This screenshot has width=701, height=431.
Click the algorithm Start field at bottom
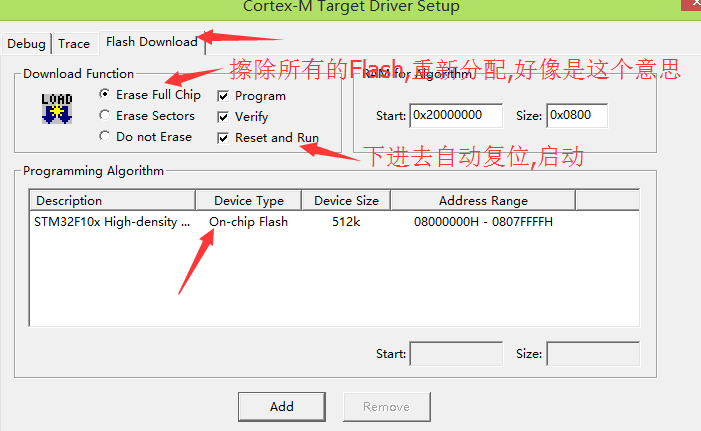click(456, 354)
